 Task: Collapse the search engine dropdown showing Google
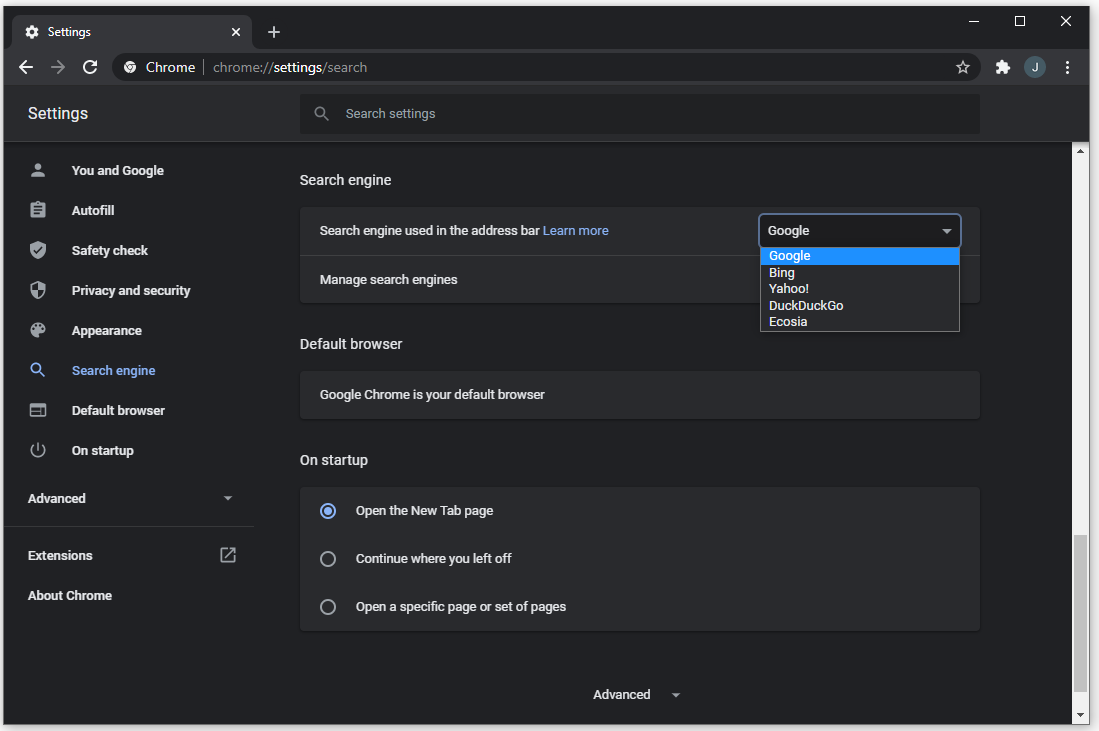(x=859, y=231)
